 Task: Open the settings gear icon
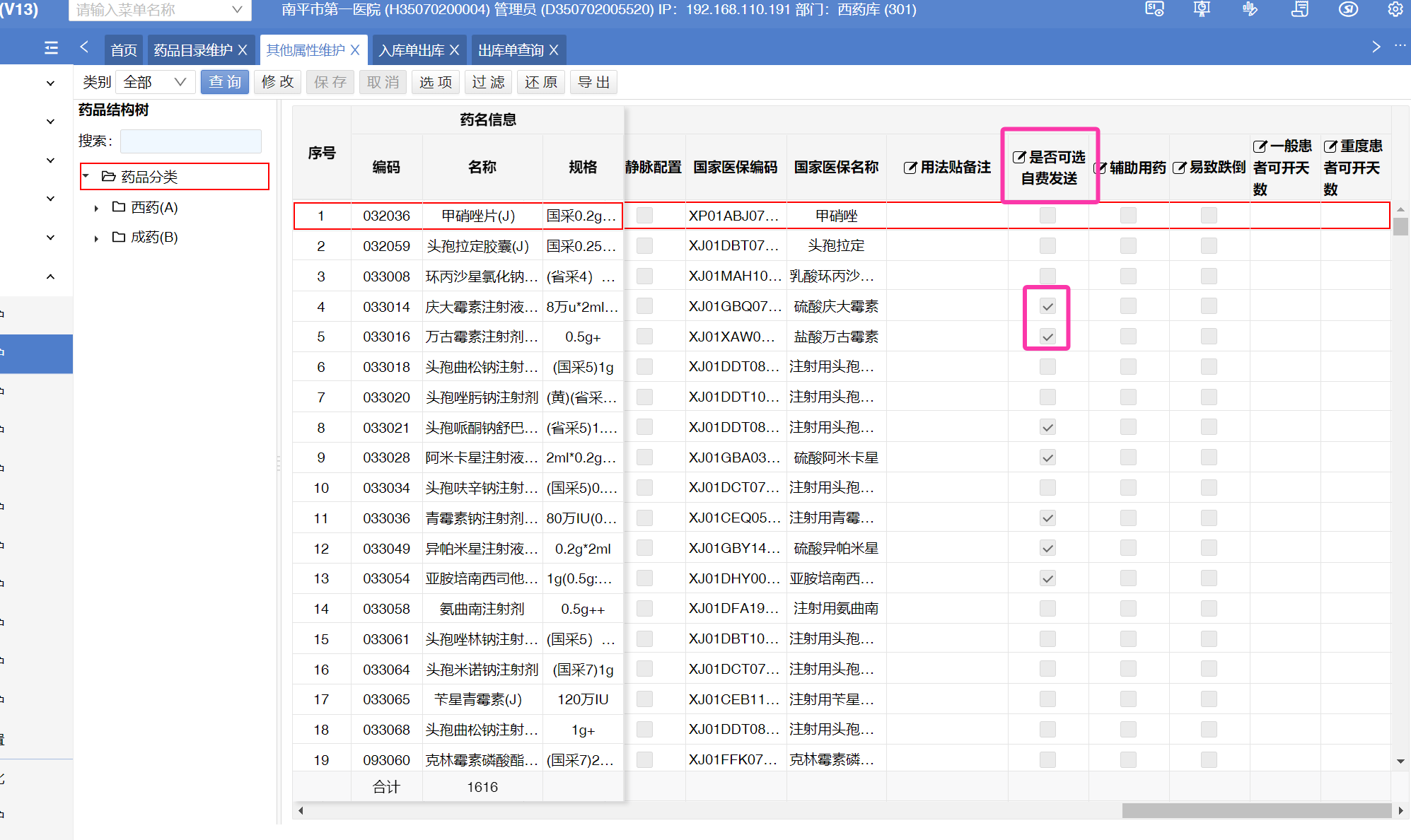[1395, 9]
